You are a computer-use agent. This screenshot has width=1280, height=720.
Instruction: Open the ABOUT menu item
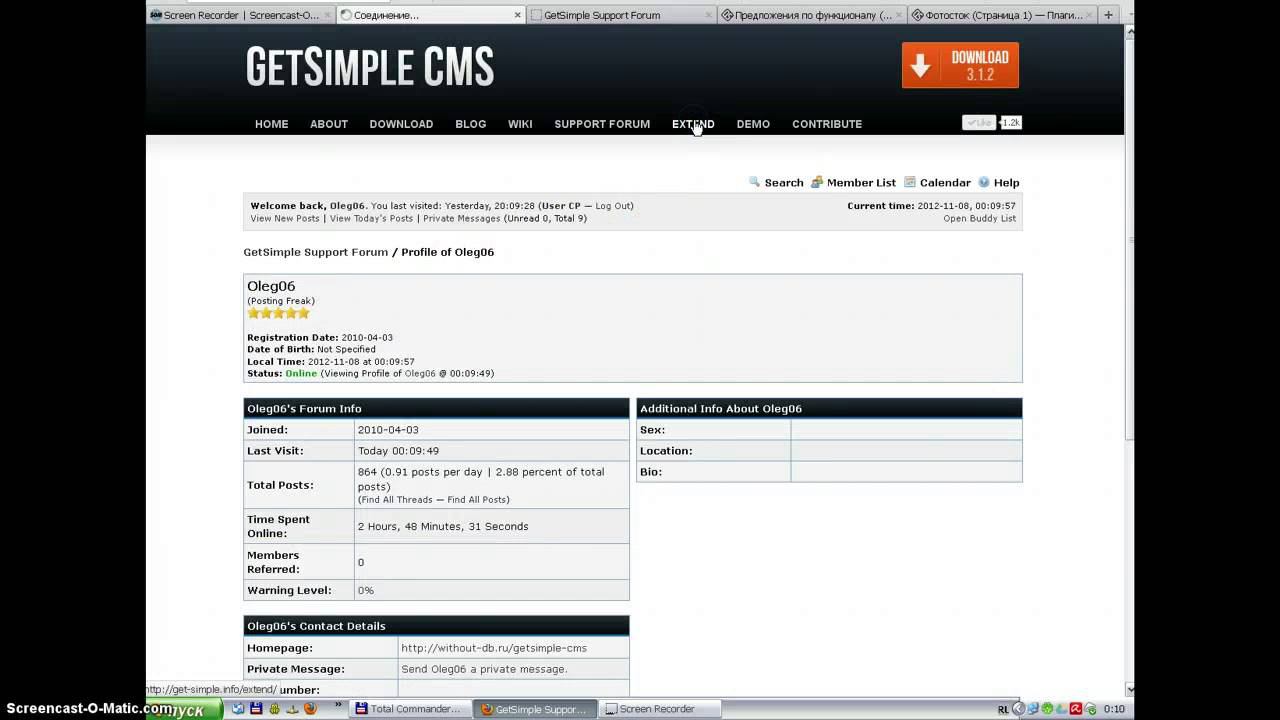[329, 124]
